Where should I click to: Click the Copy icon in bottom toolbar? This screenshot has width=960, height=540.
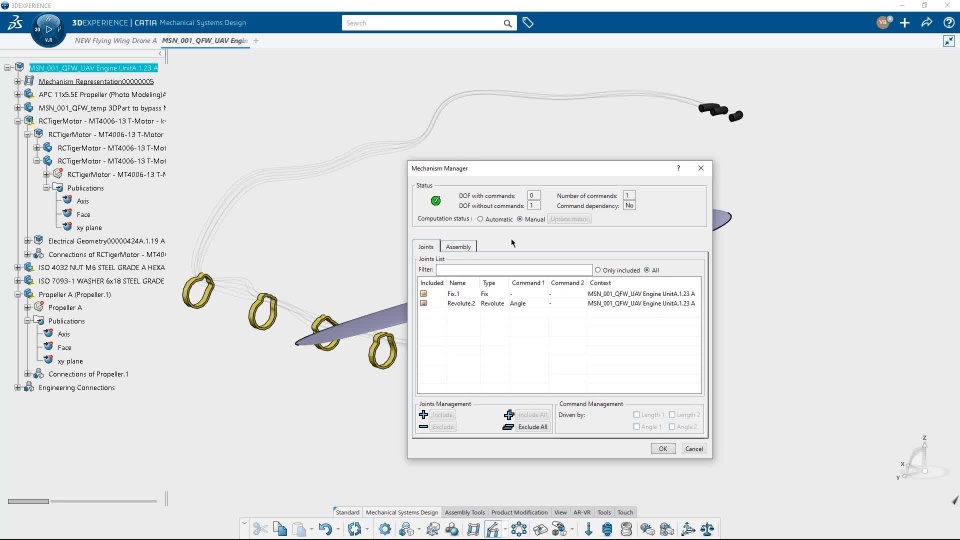(280, 529)
